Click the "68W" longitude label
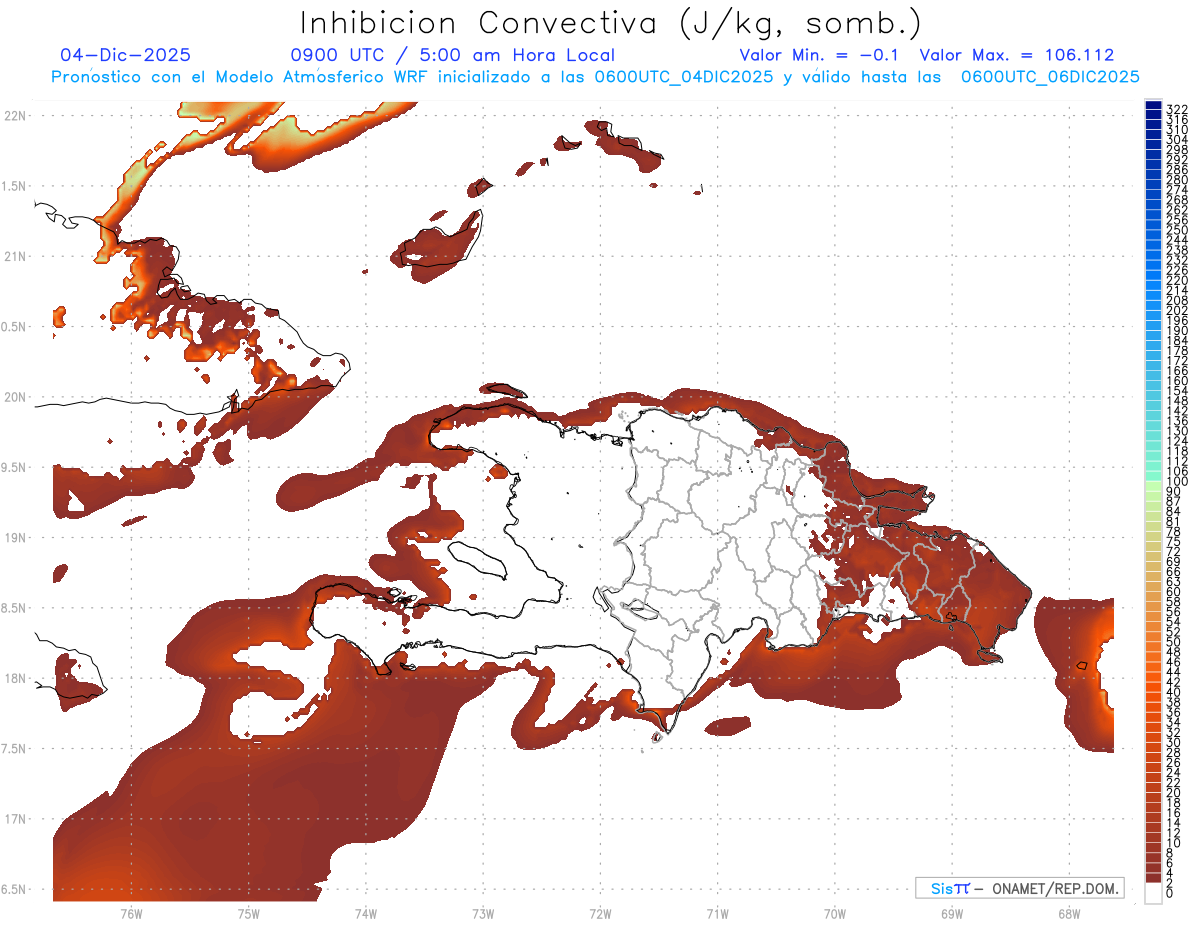The width and height of the screenshot is (1200, 927). tap(1069, 912)
